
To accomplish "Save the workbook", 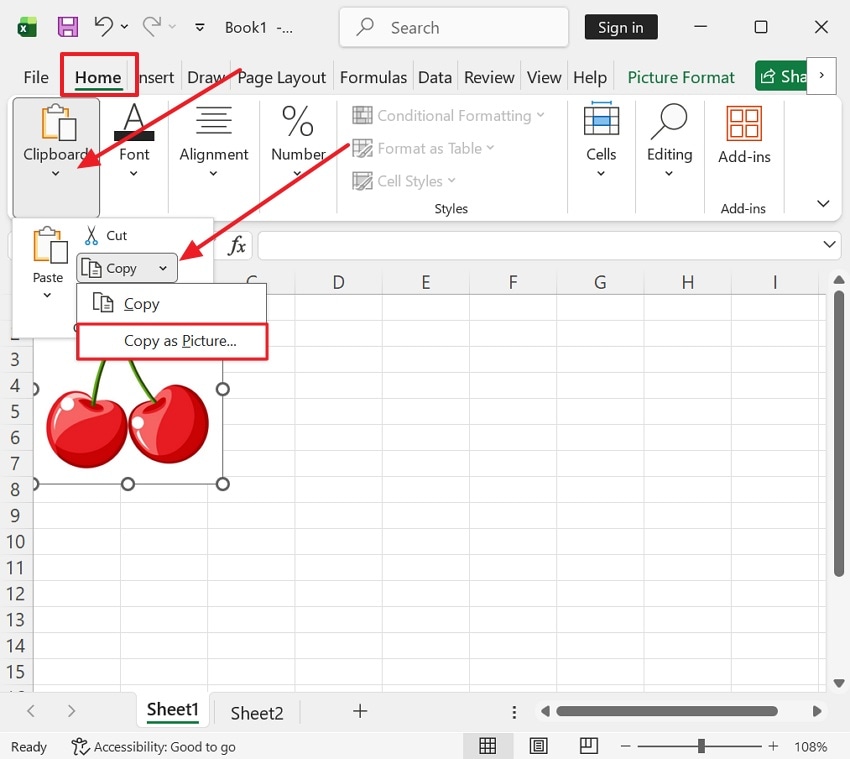I will (68, 26).
